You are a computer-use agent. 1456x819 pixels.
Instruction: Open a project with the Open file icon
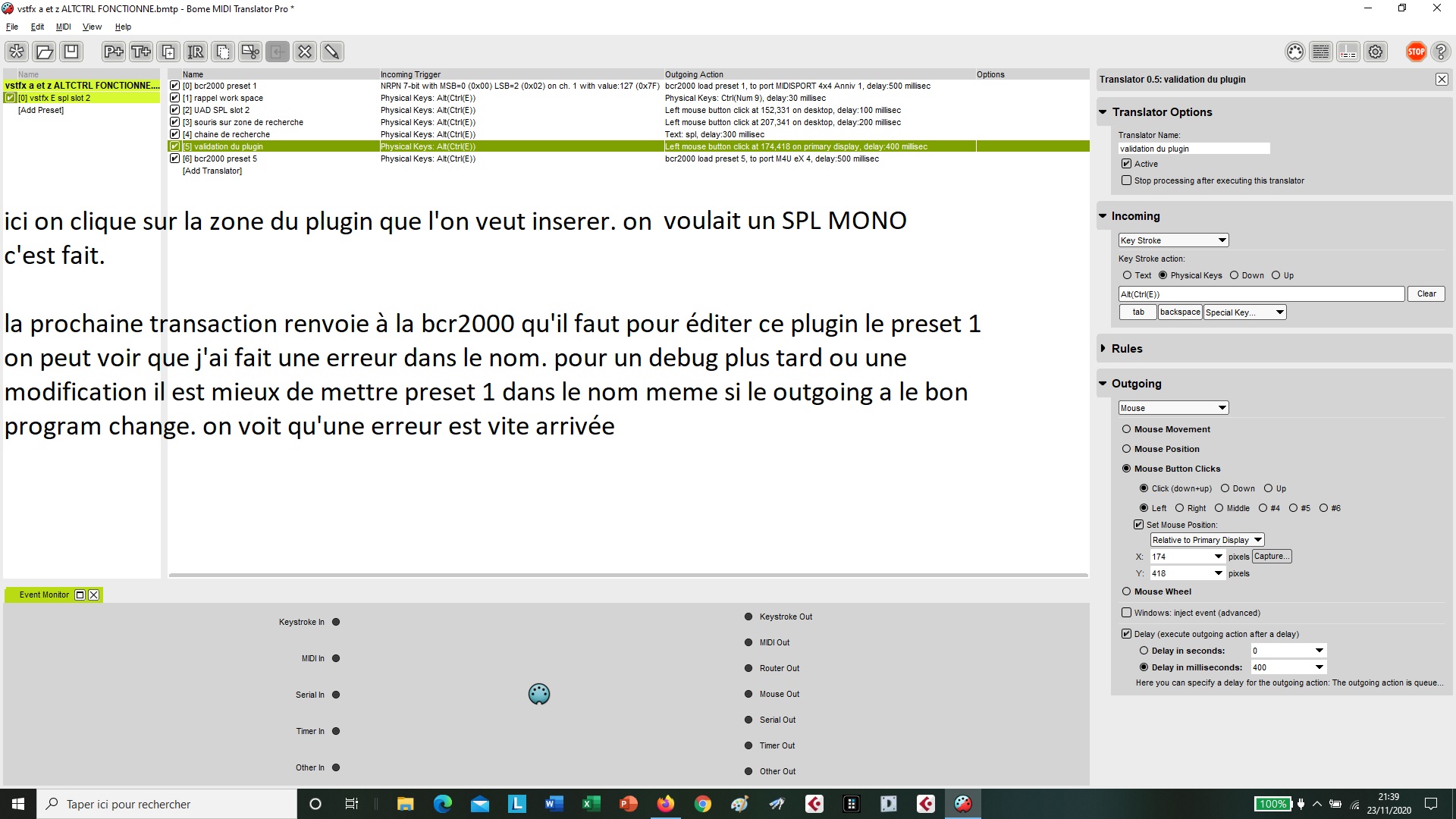pyautogui.click(x=44, y=52)
